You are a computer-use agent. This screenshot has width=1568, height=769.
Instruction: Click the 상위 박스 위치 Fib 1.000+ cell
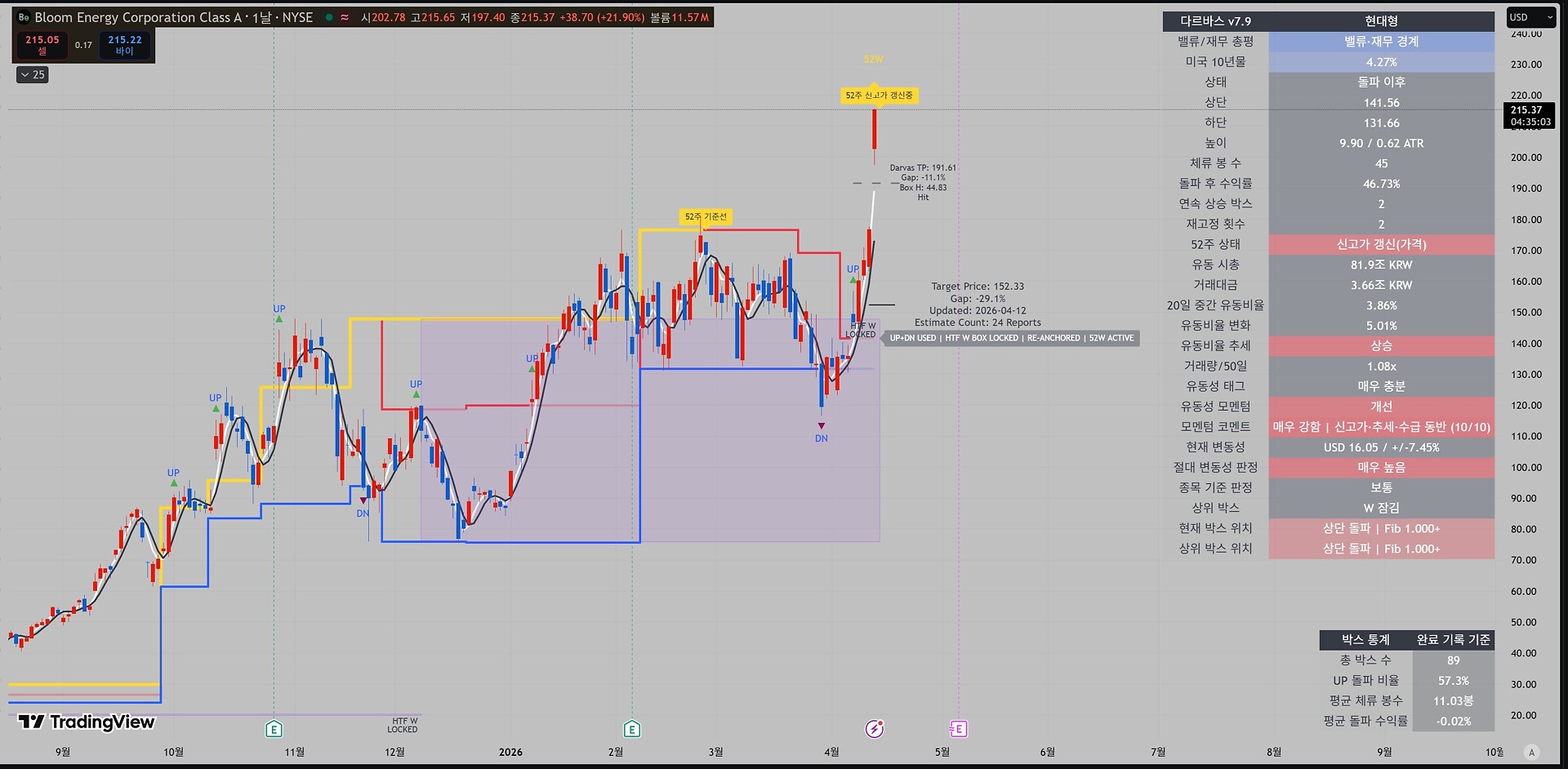[x=1381, y=549]
